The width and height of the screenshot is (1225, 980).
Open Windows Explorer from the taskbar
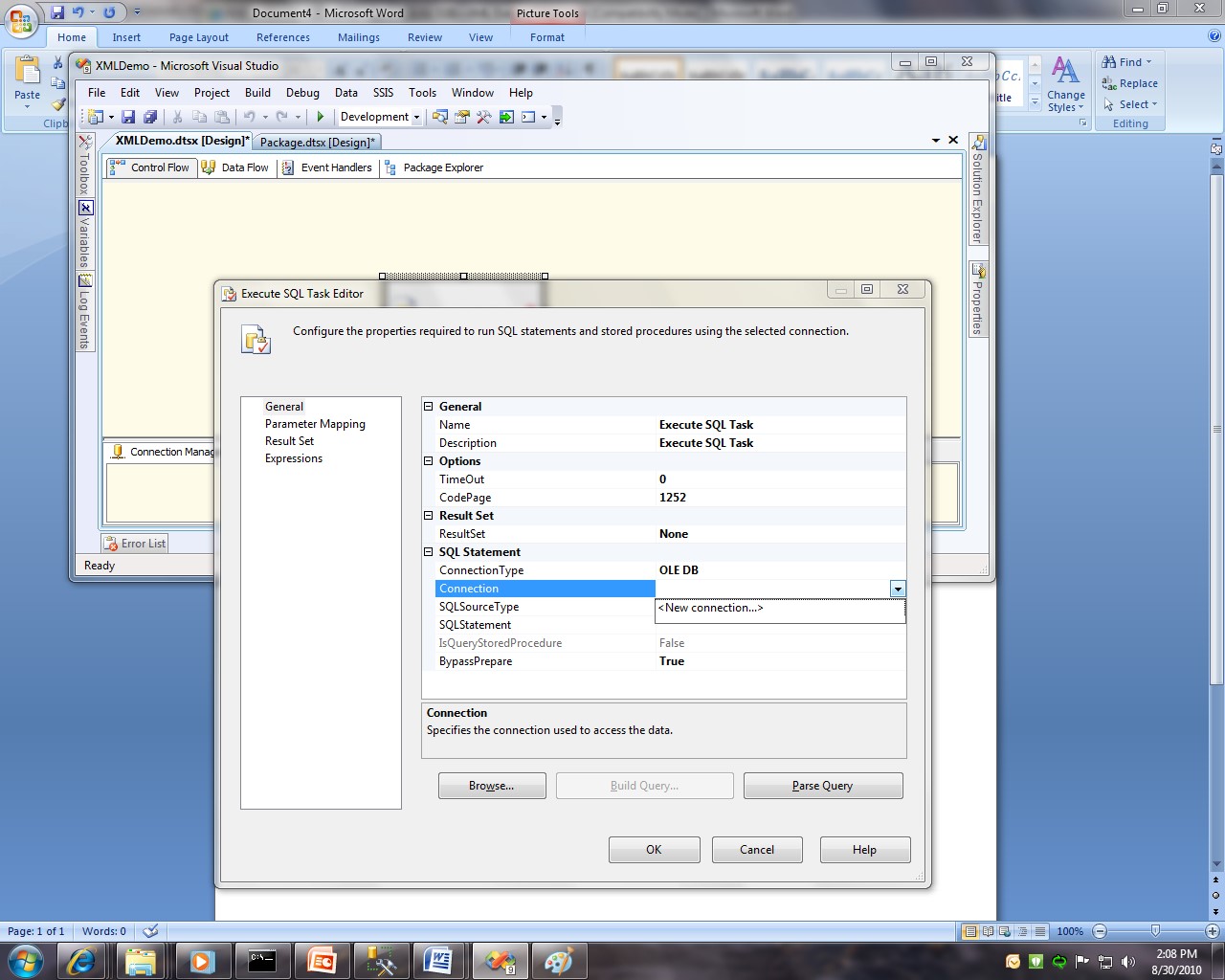pyautogui.click(x=140, y=960)
